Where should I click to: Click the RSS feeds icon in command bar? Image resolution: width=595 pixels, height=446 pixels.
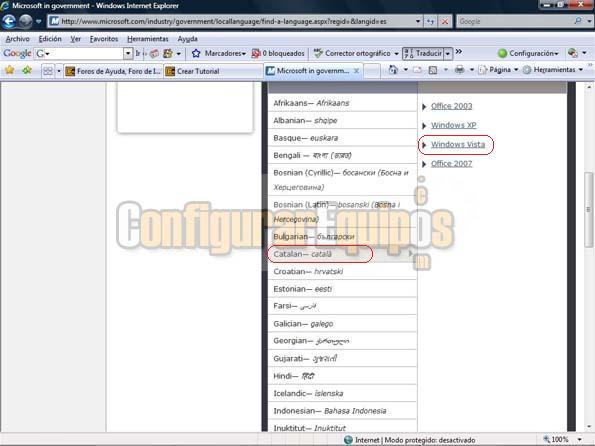tap(433, 70)
